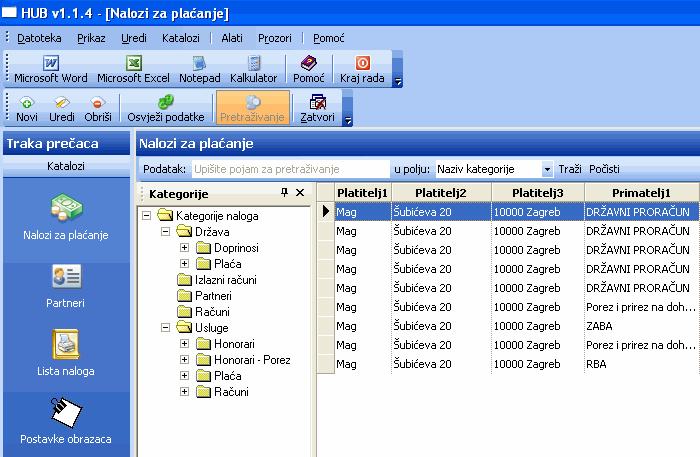
Task: Expand Plaća node under Država
Action: [184, 264]
